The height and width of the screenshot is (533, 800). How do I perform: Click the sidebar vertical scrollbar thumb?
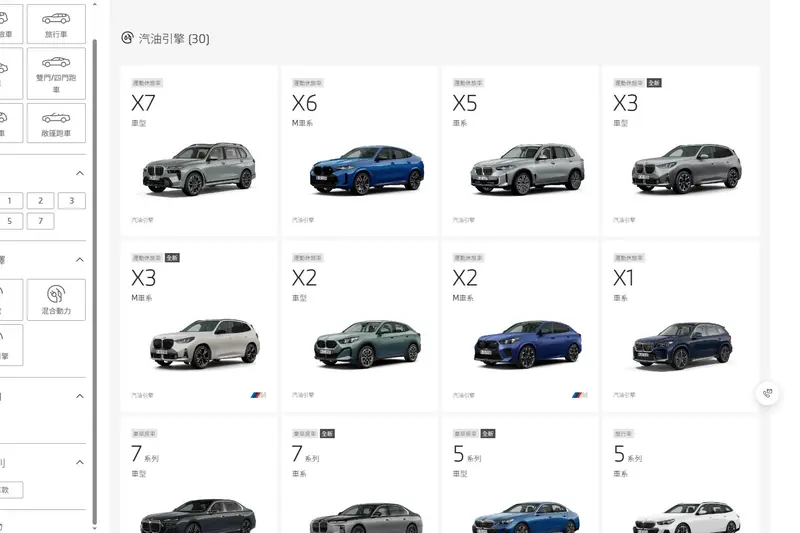point(94,281)
